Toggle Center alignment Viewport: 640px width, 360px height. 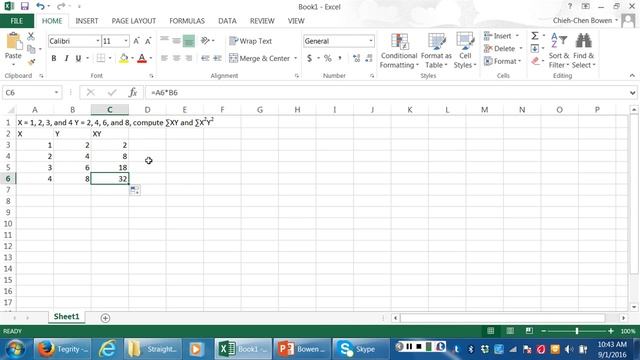click(x=176, y=58)
